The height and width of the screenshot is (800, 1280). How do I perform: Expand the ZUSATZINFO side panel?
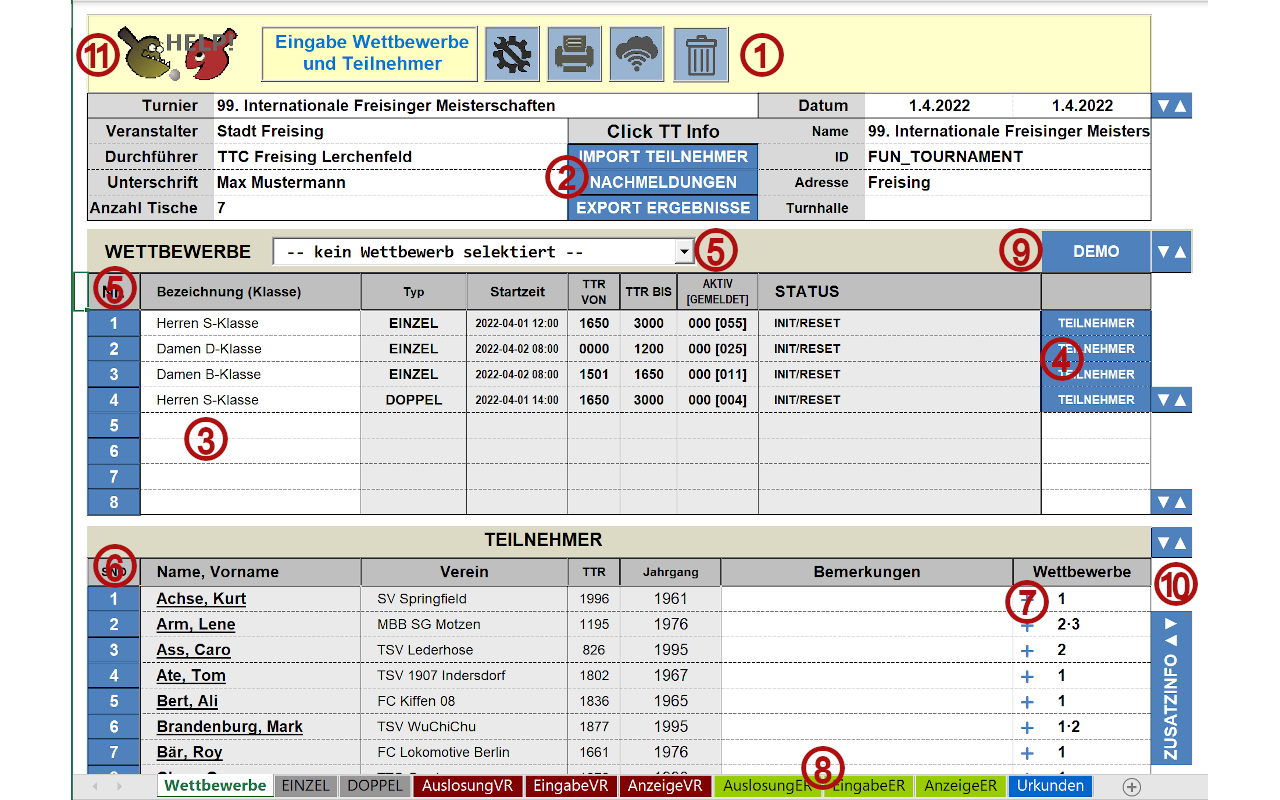coord(1171,688)
